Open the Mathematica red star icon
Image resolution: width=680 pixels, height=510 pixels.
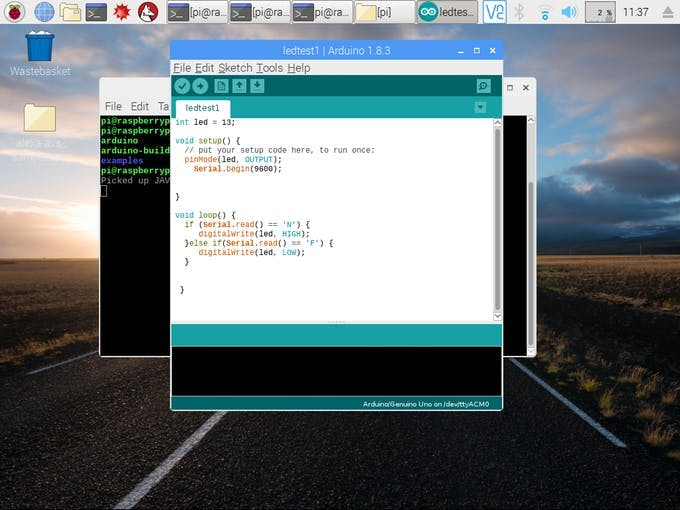click(x=122, y=12)
